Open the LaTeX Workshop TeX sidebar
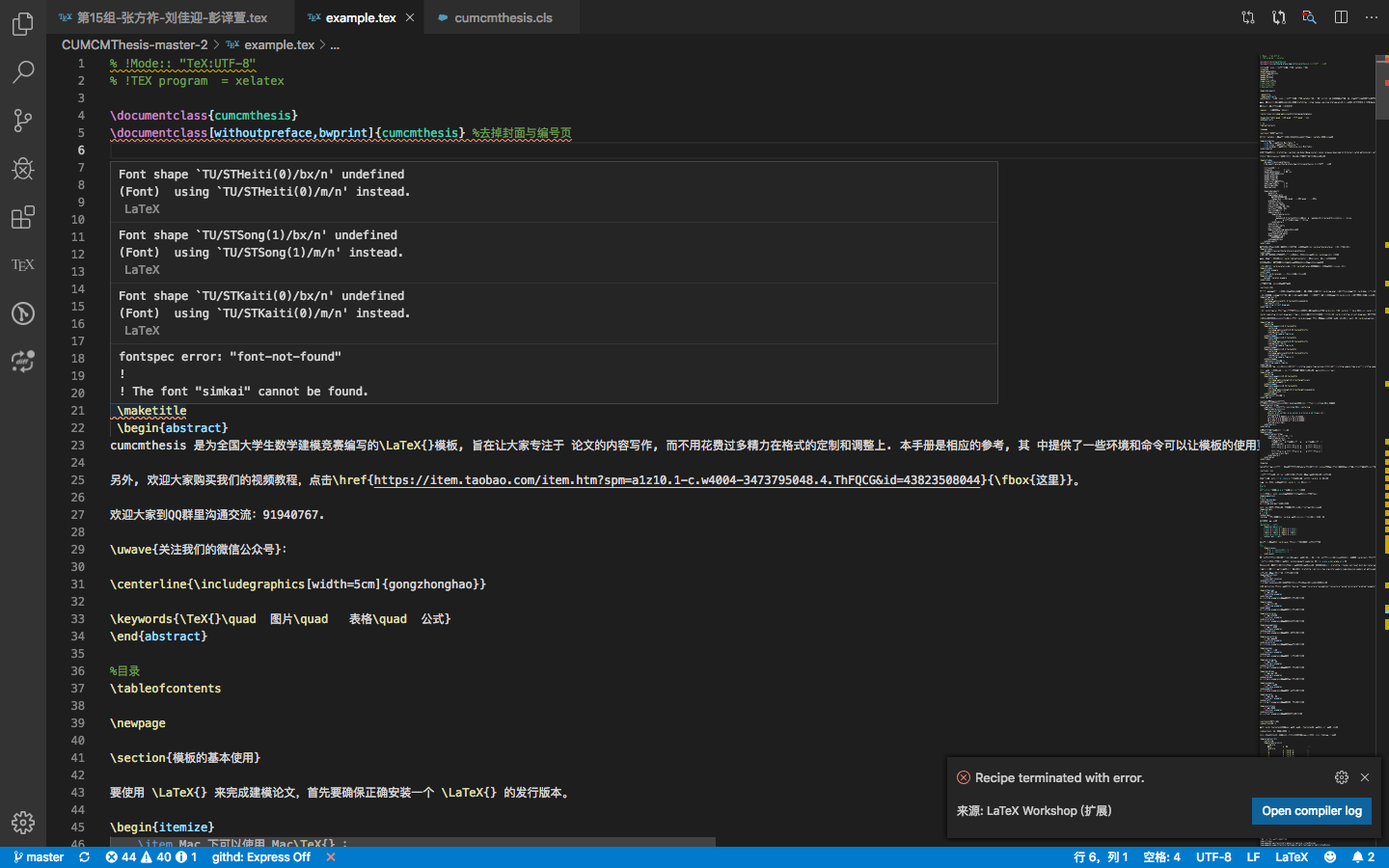The height and width of the screenshot is (868, 1389). click(23, 265)
